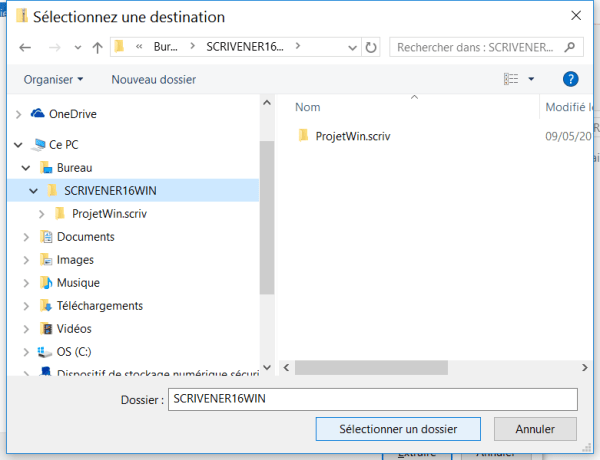600x460 pixels.
Task: Change the view layout icon
Action: point(511,79)
